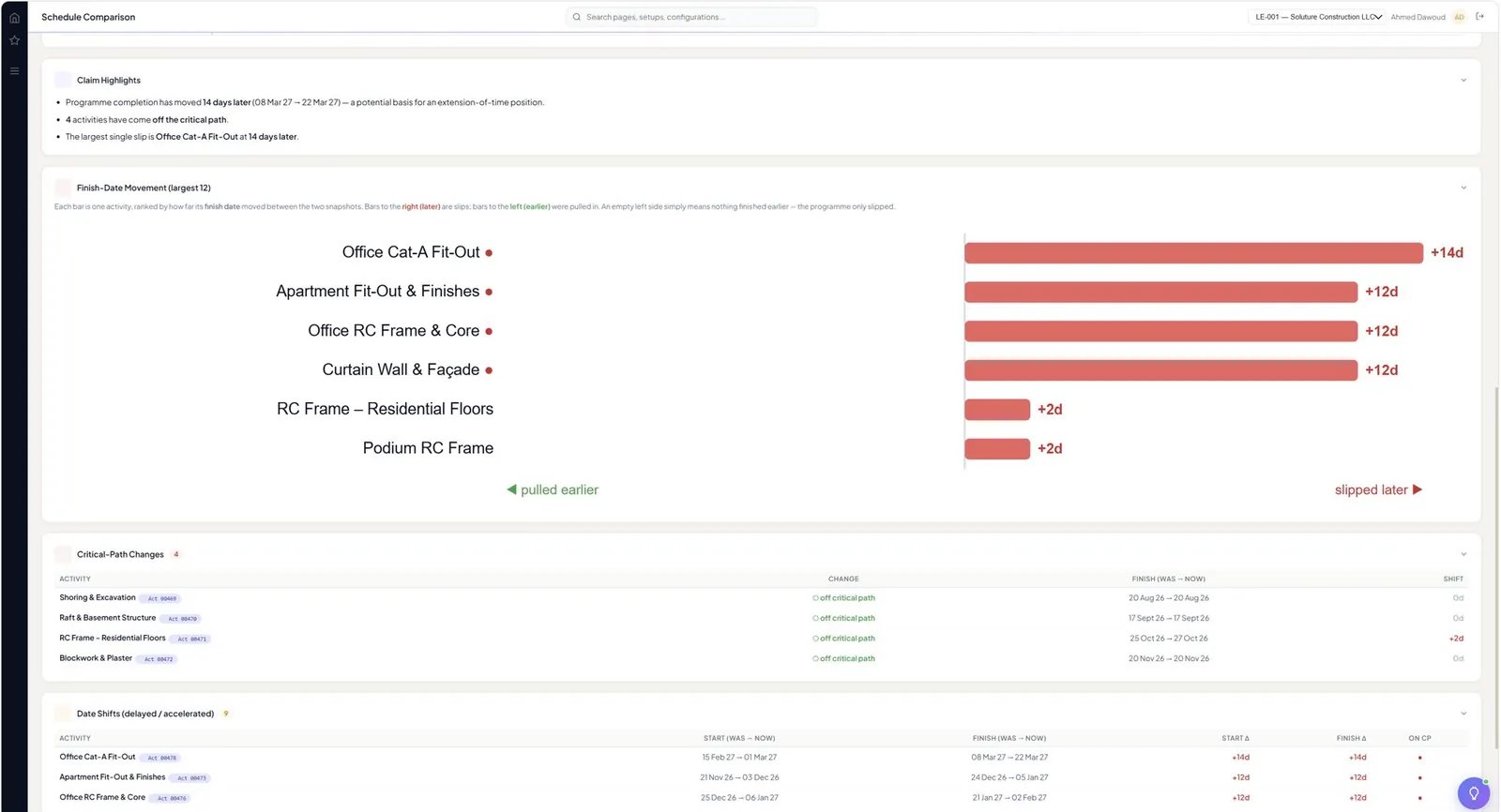Screen dimensions: 1501x812
Task: Click the Podium RC Frame +2d bar
Action: (x=997, y=449)
